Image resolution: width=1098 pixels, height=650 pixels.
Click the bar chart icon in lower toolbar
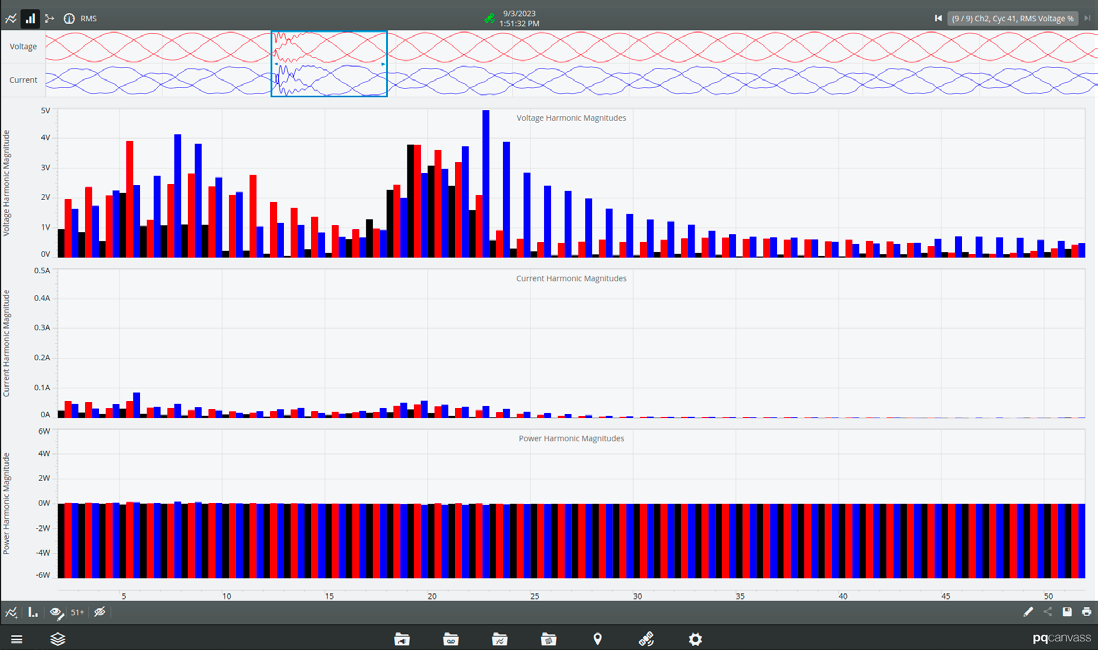(33, 612)
